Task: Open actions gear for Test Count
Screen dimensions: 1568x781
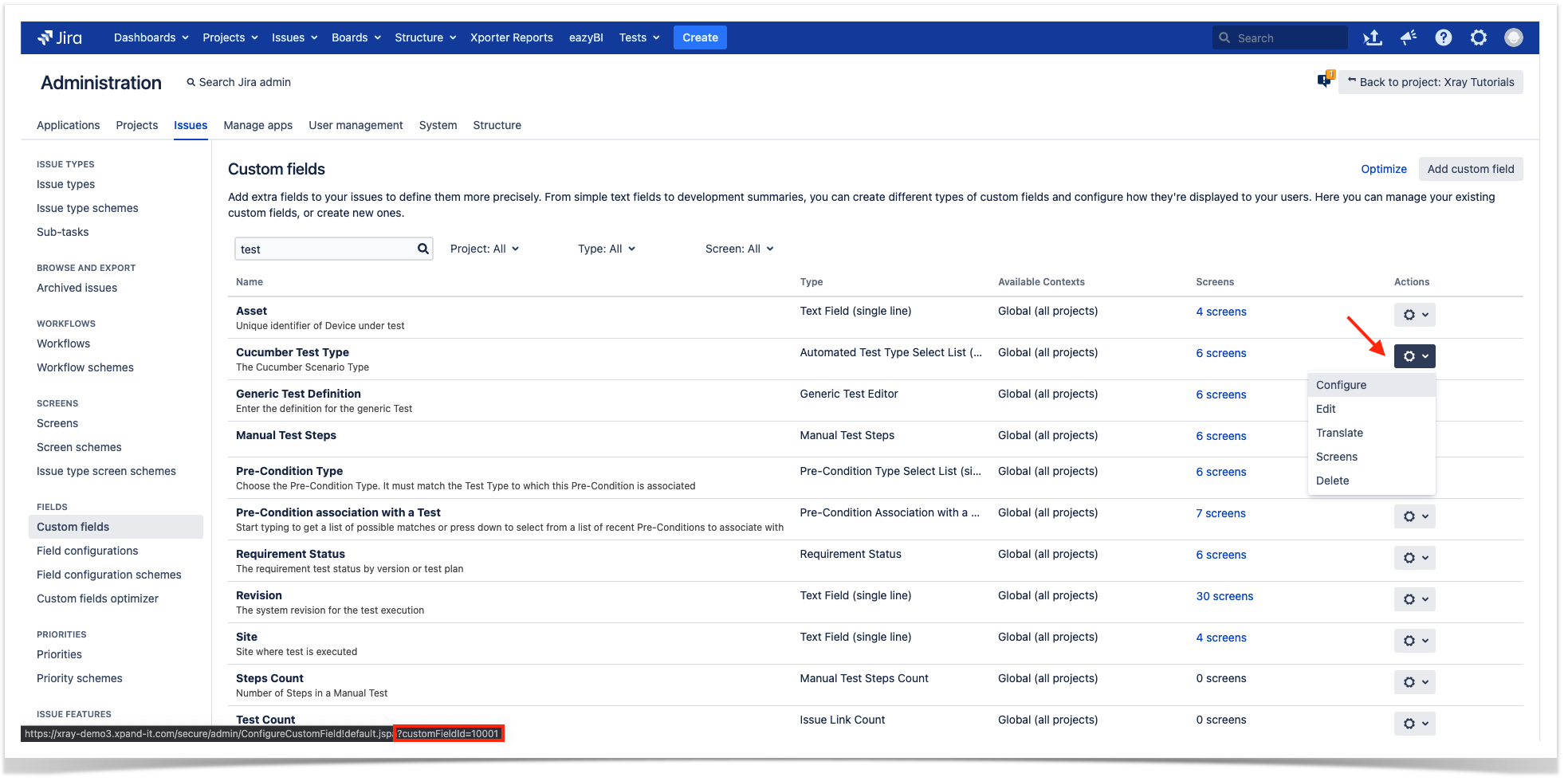Action: [x=1414, y=724]
